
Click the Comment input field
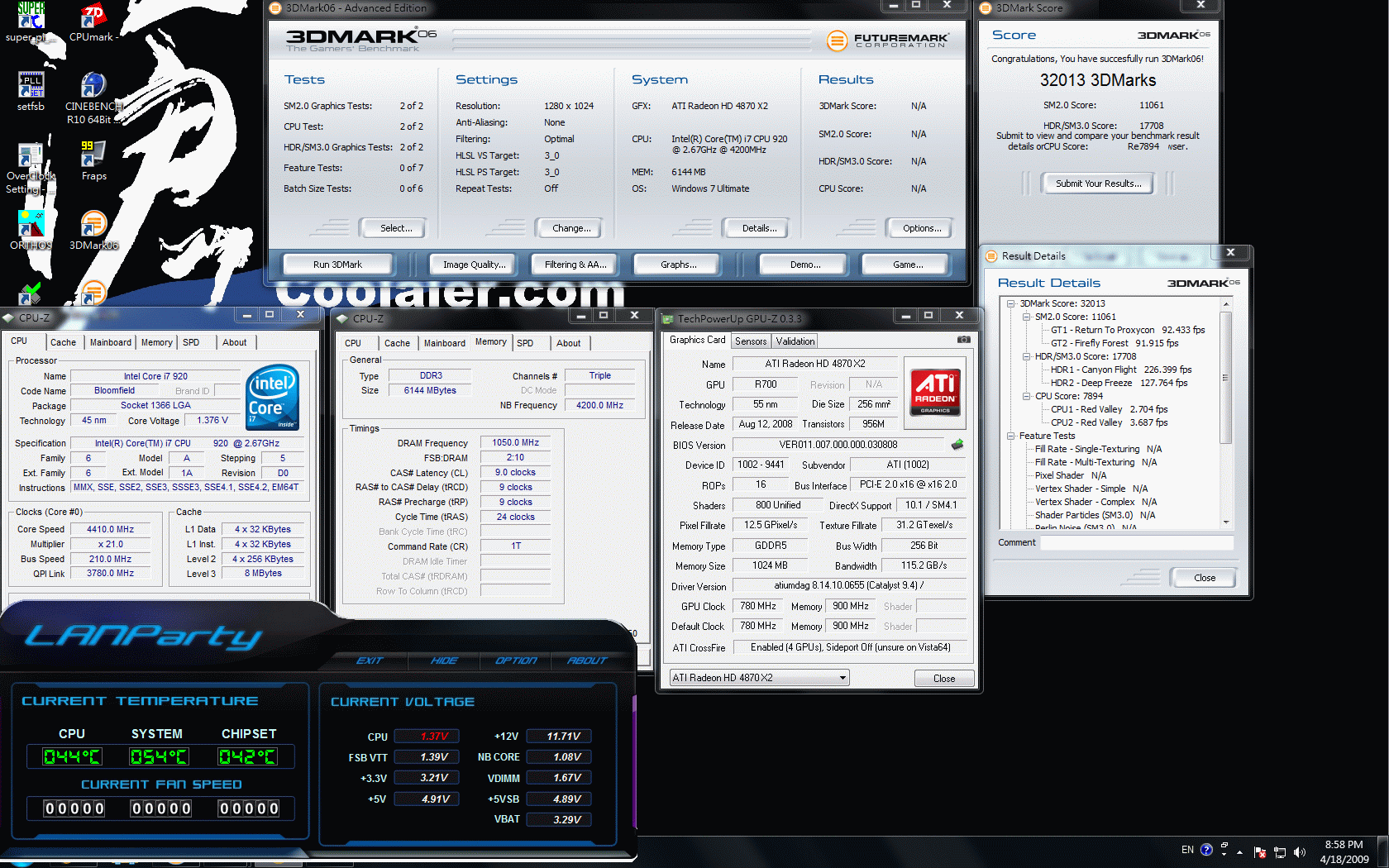(1137, 543)
